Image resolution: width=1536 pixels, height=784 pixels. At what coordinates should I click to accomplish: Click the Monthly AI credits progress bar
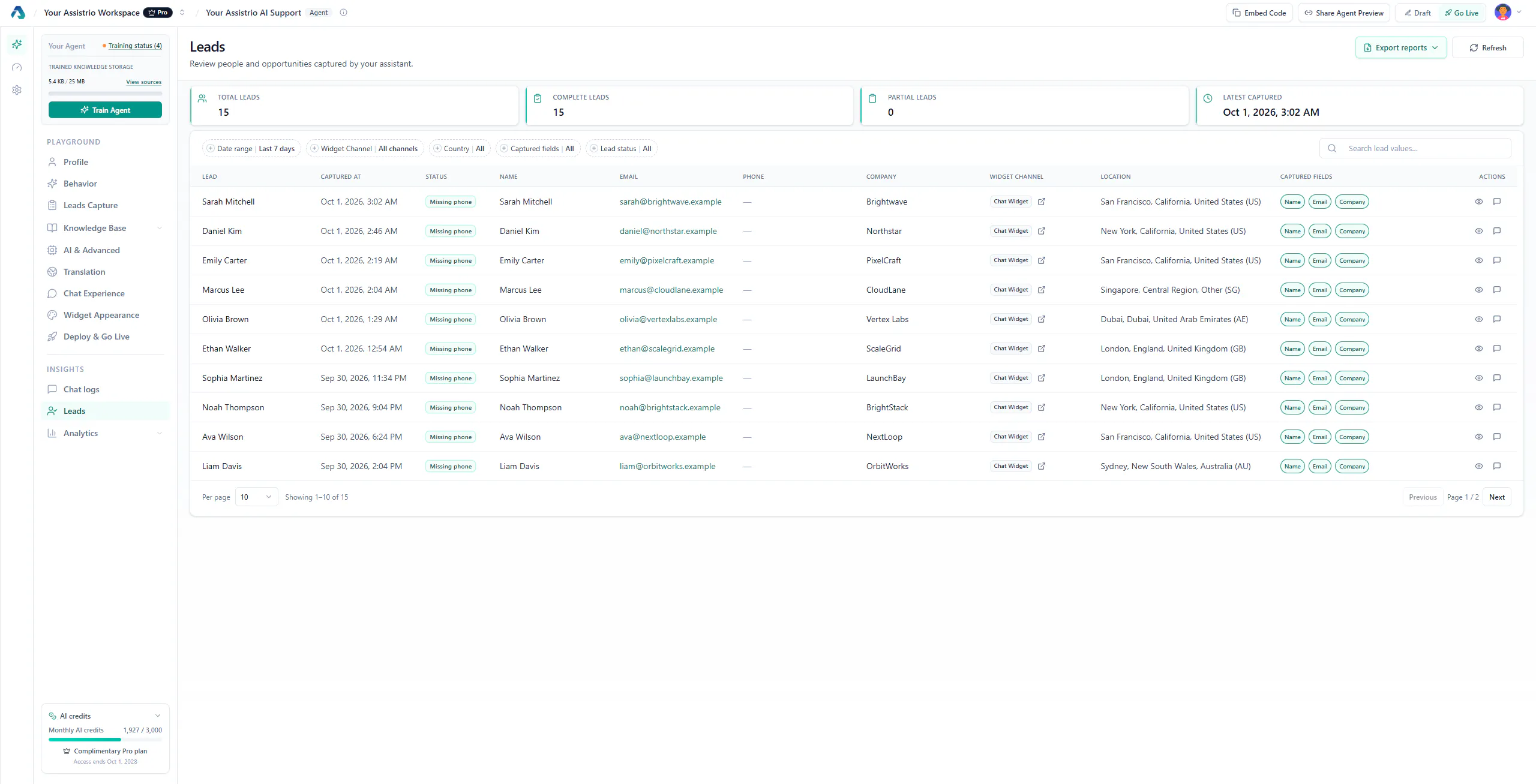click(x=105, y=740)
